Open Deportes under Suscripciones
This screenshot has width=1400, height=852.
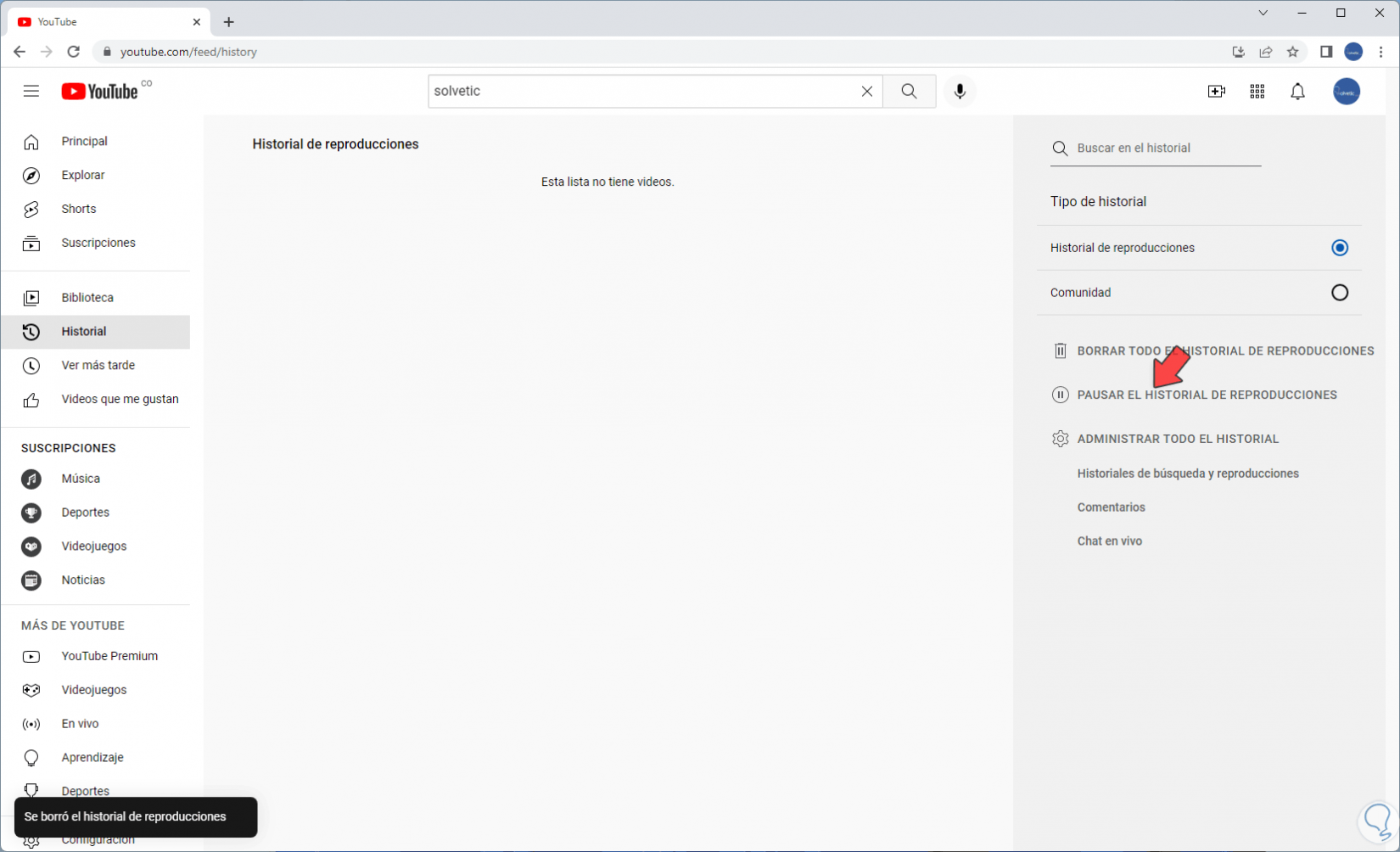(x=96, y=513)
